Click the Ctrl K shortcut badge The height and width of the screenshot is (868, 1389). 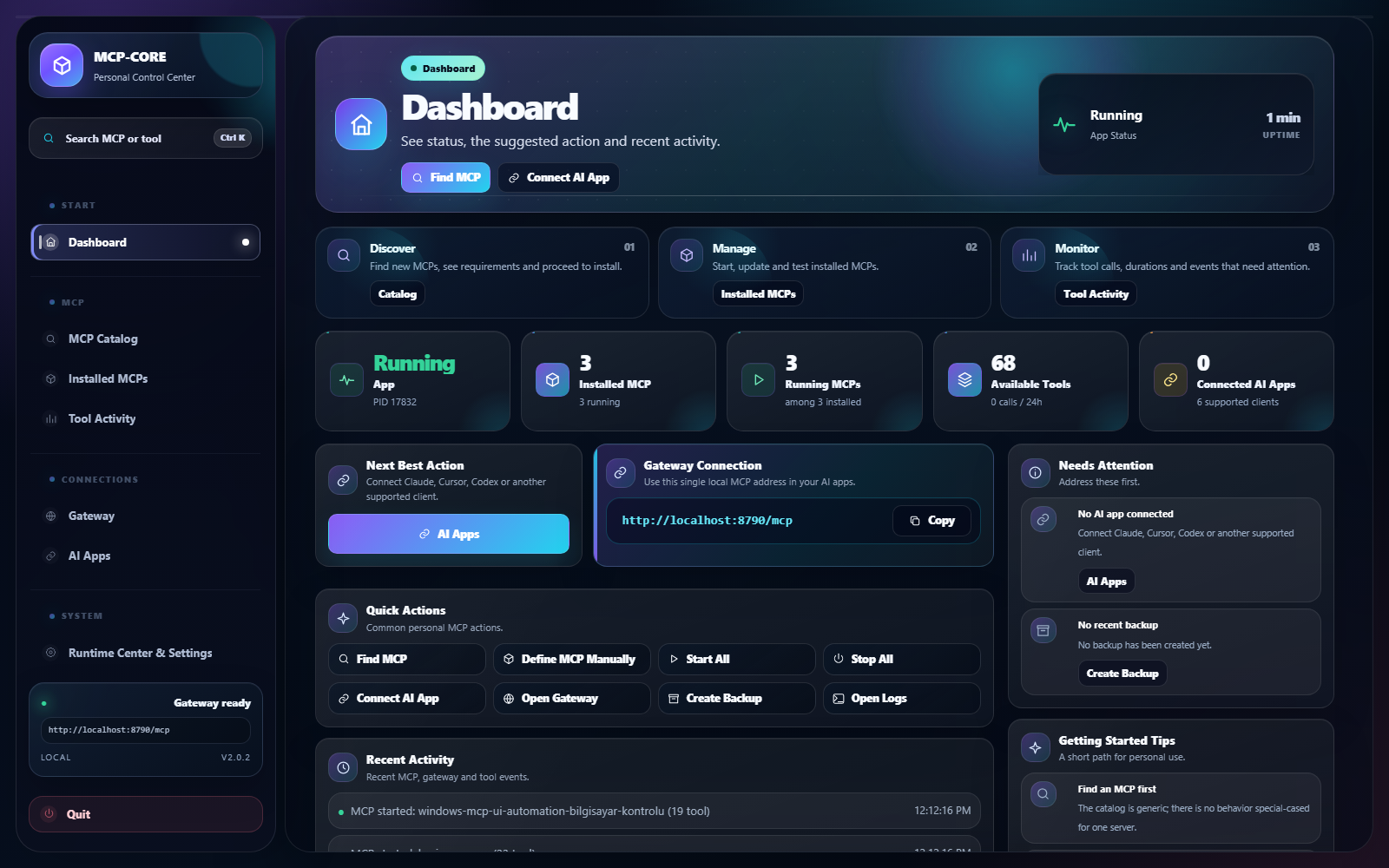233,138
